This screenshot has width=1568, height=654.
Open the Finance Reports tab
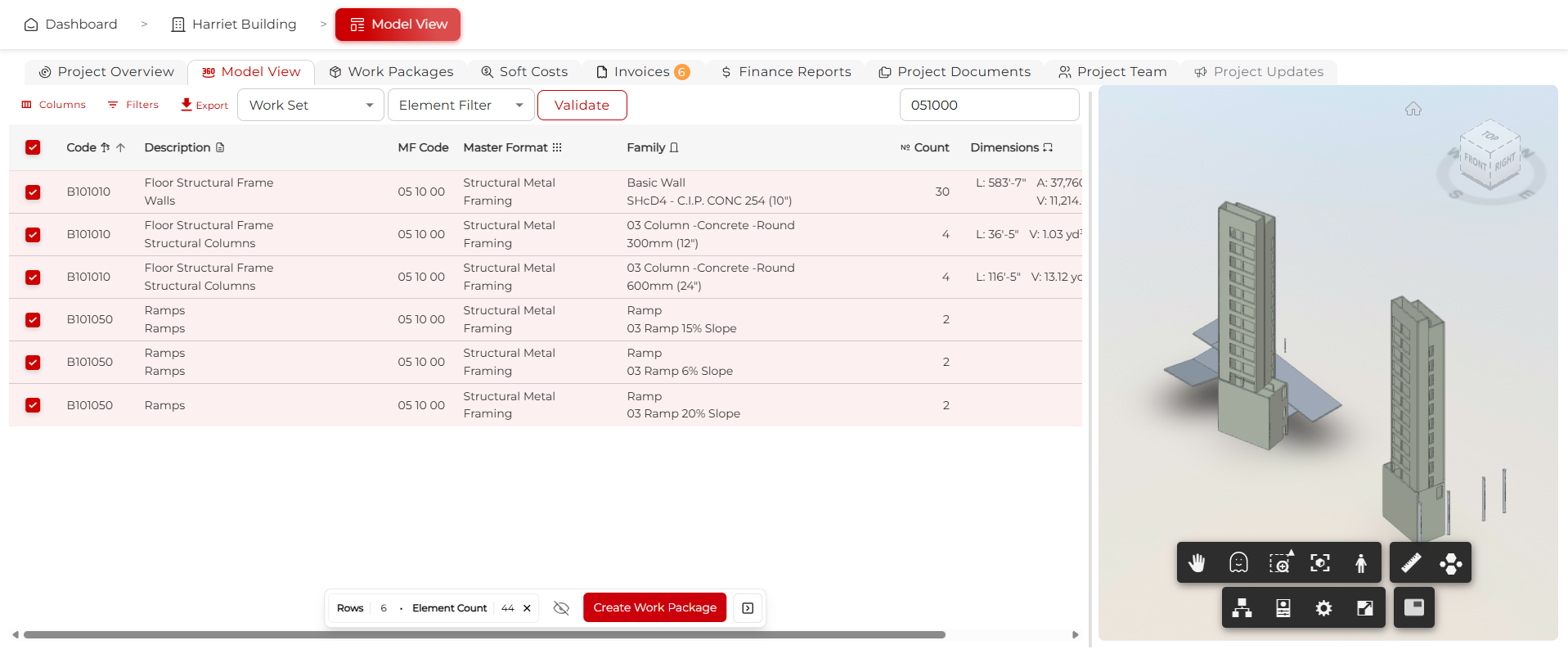pos(786,72)
